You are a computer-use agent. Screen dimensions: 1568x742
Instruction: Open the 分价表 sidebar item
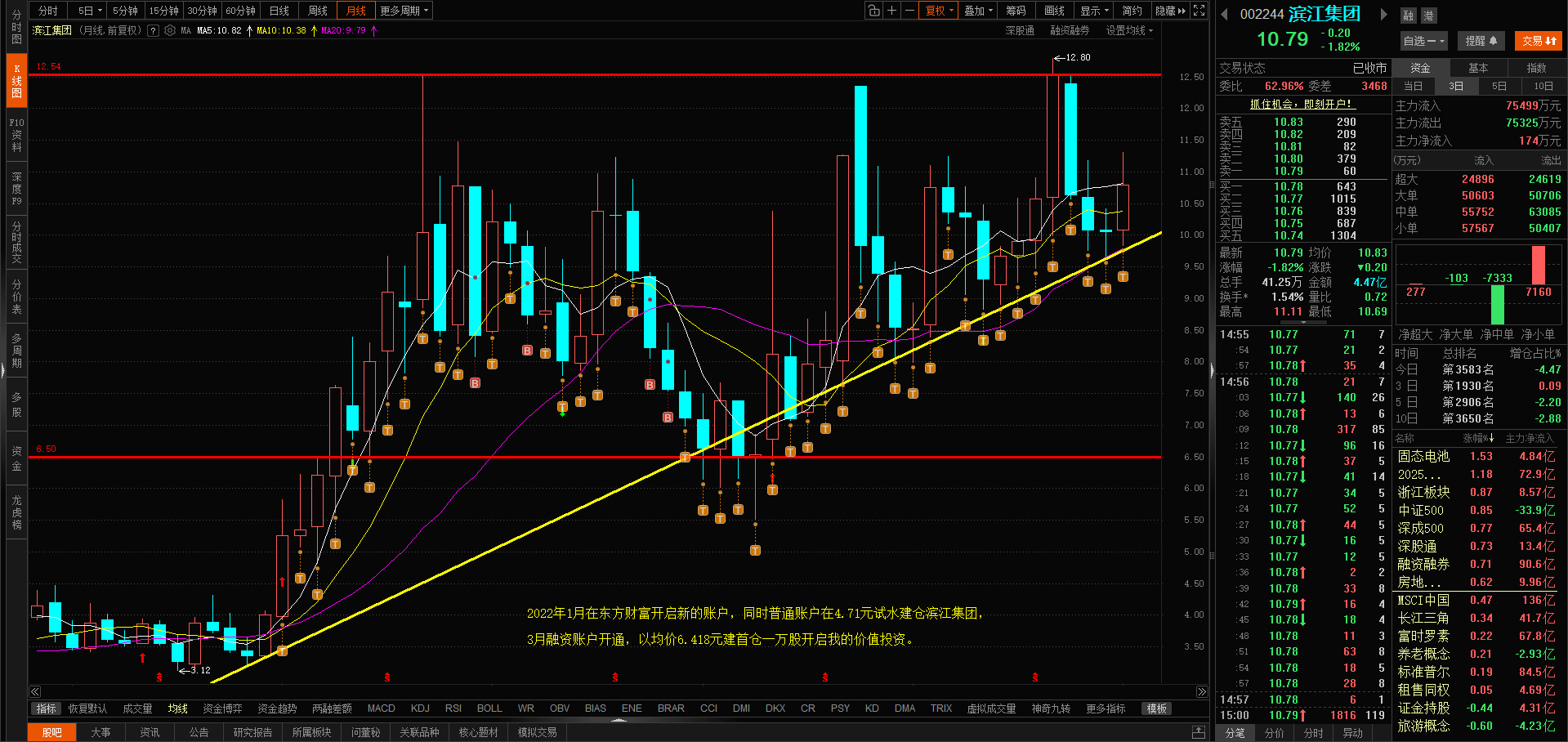click(x=16, y=297)
